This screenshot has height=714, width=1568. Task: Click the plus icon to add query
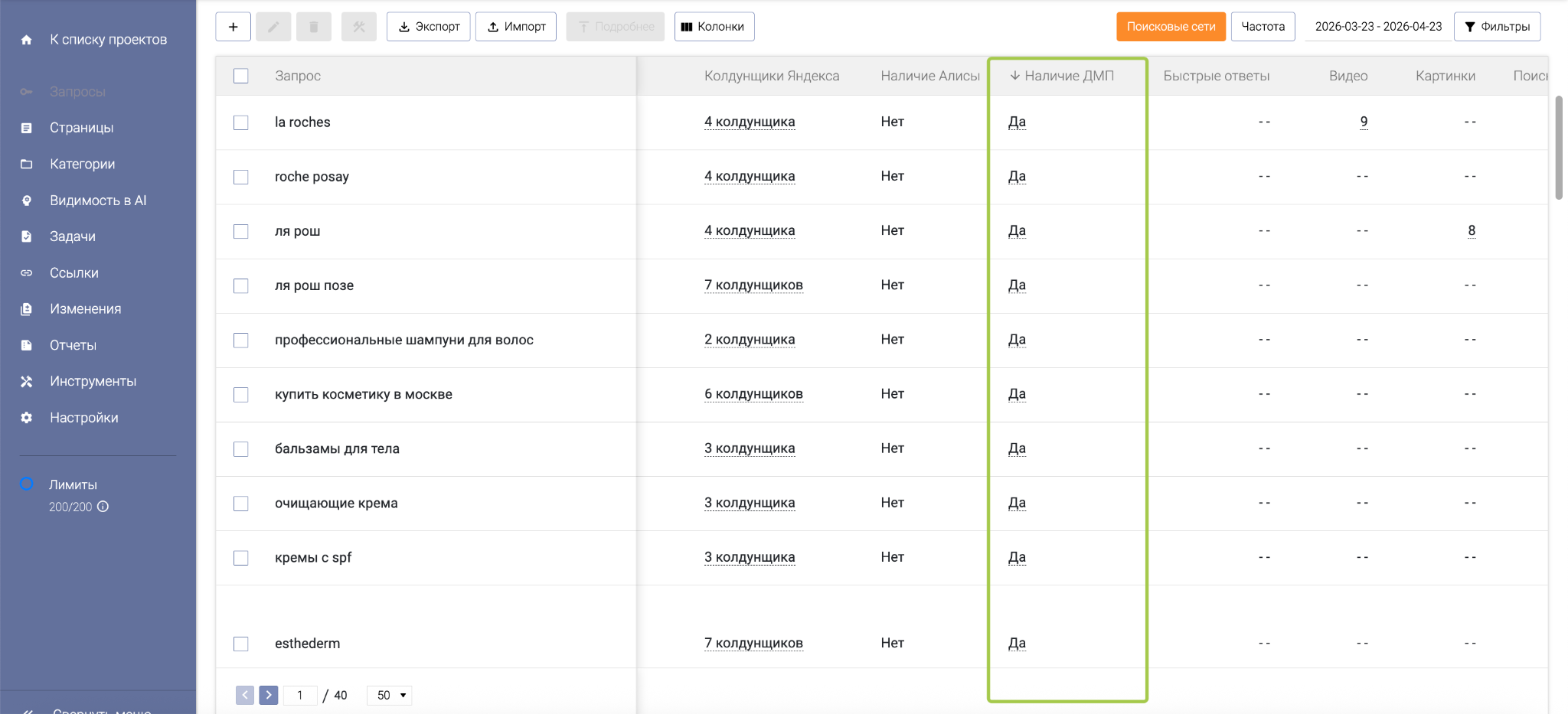coord(234,27)
